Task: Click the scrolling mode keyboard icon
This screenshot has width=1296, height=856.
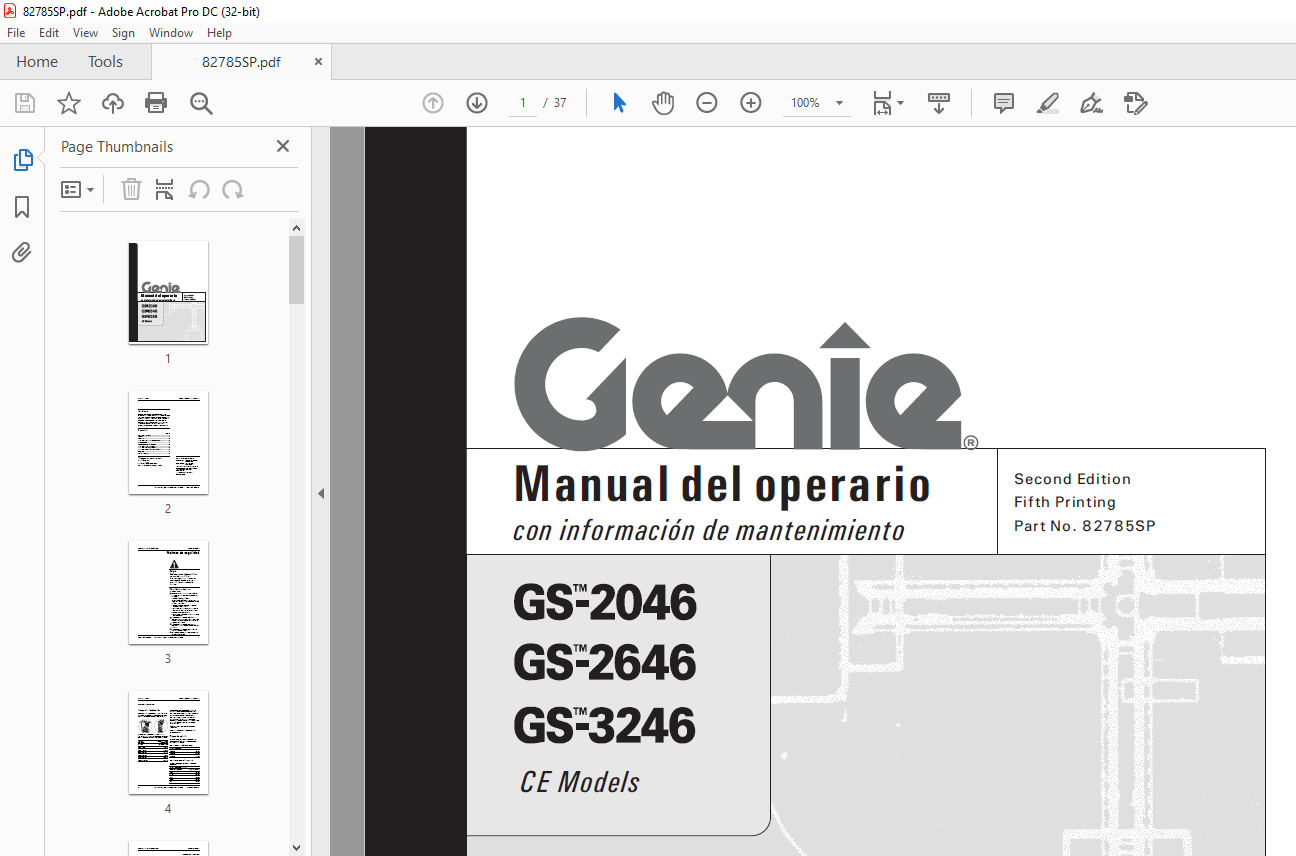Action: click(x=939, y=103)
